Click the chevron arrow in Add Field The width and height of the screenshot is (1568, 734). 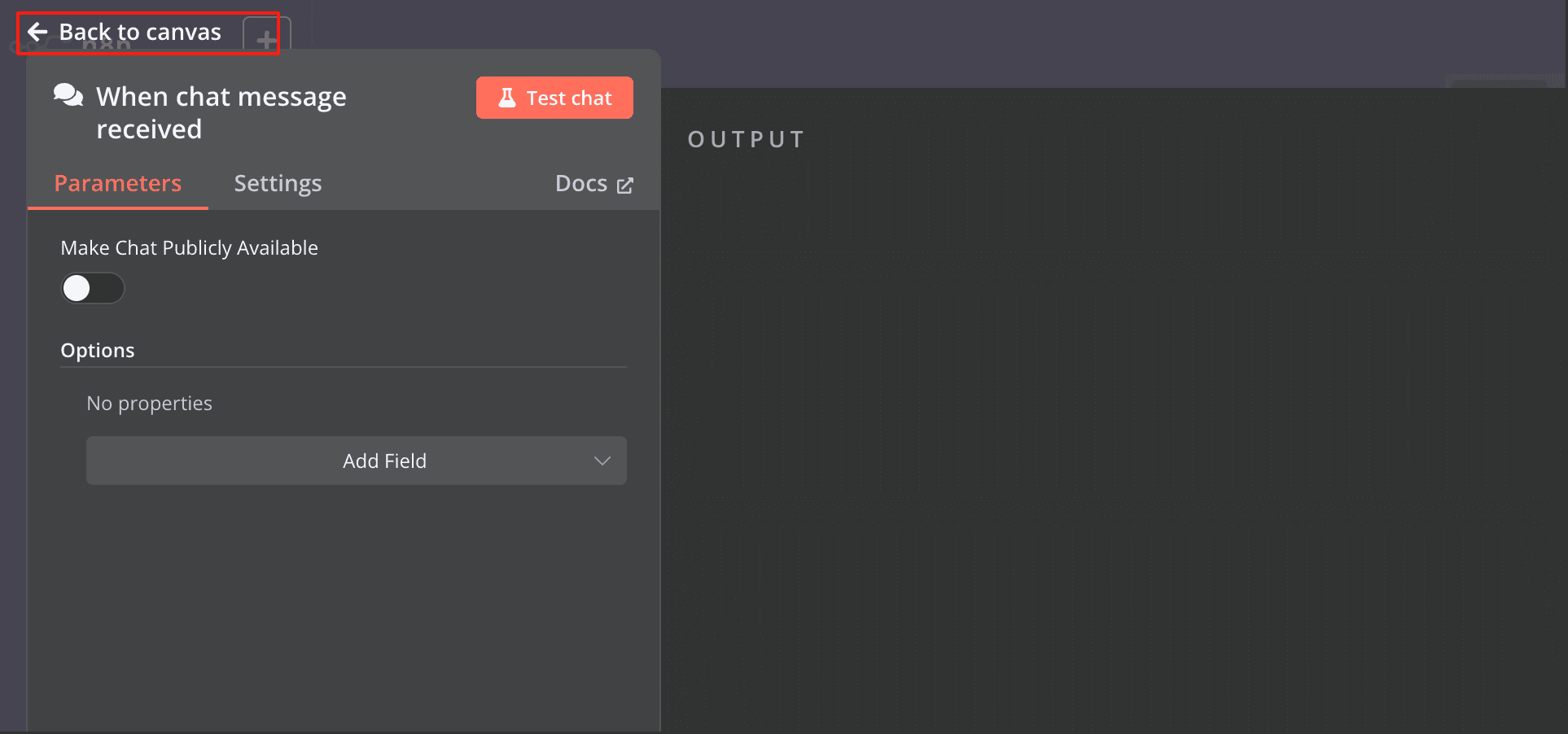click(x=602, y=461)
